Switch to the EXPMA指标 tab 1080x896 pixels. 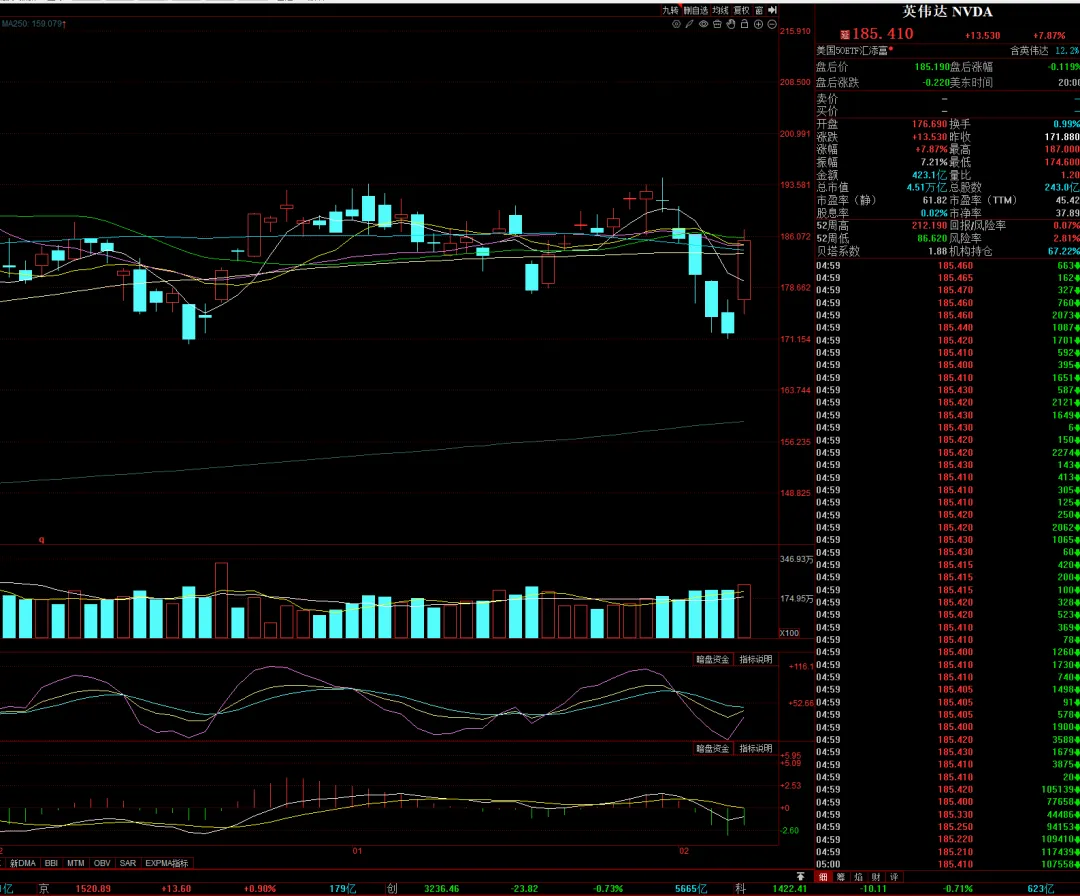click(167, 863)
